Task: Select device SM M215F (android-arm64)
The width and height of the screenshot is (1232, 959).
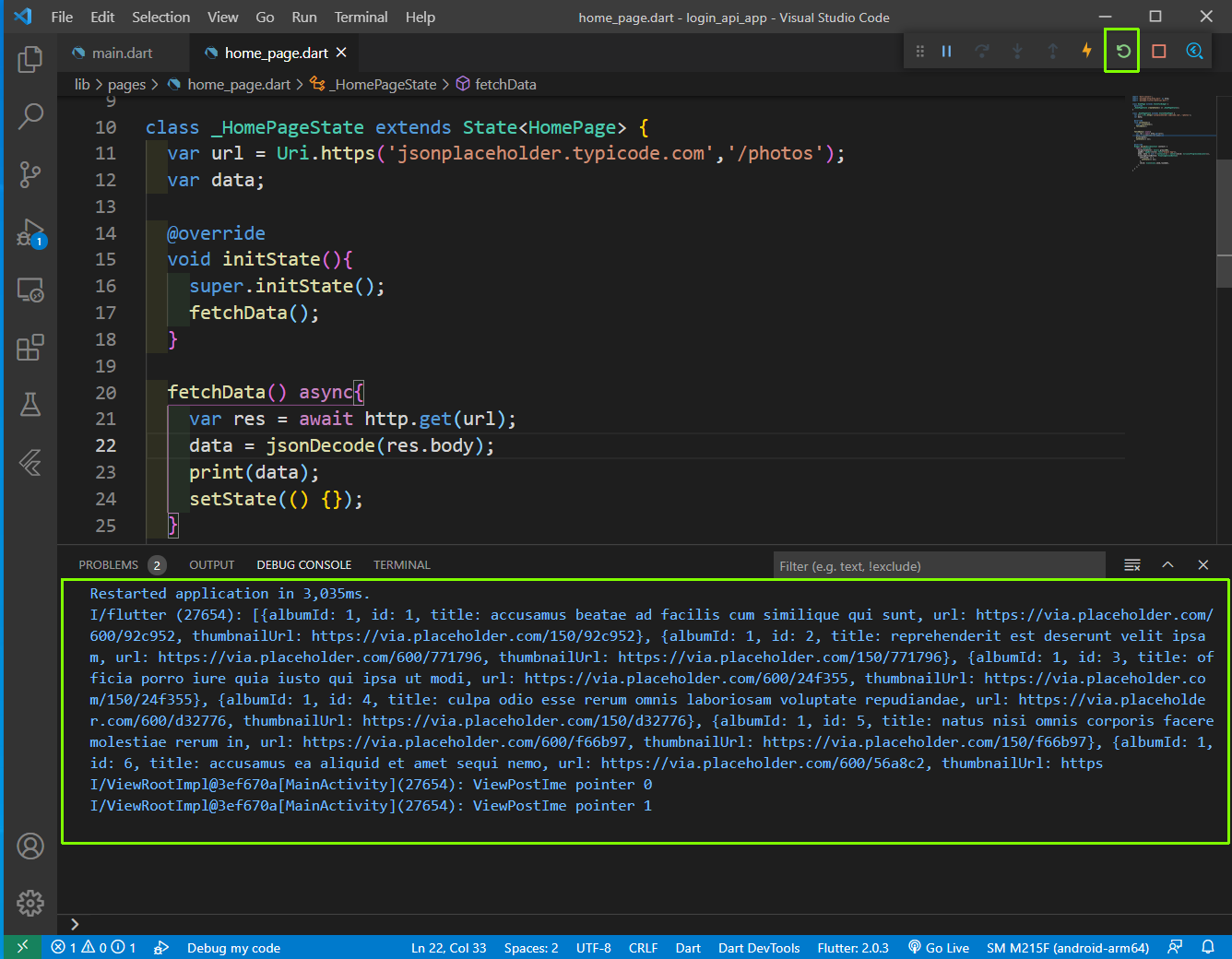Action: [1068, 947]
